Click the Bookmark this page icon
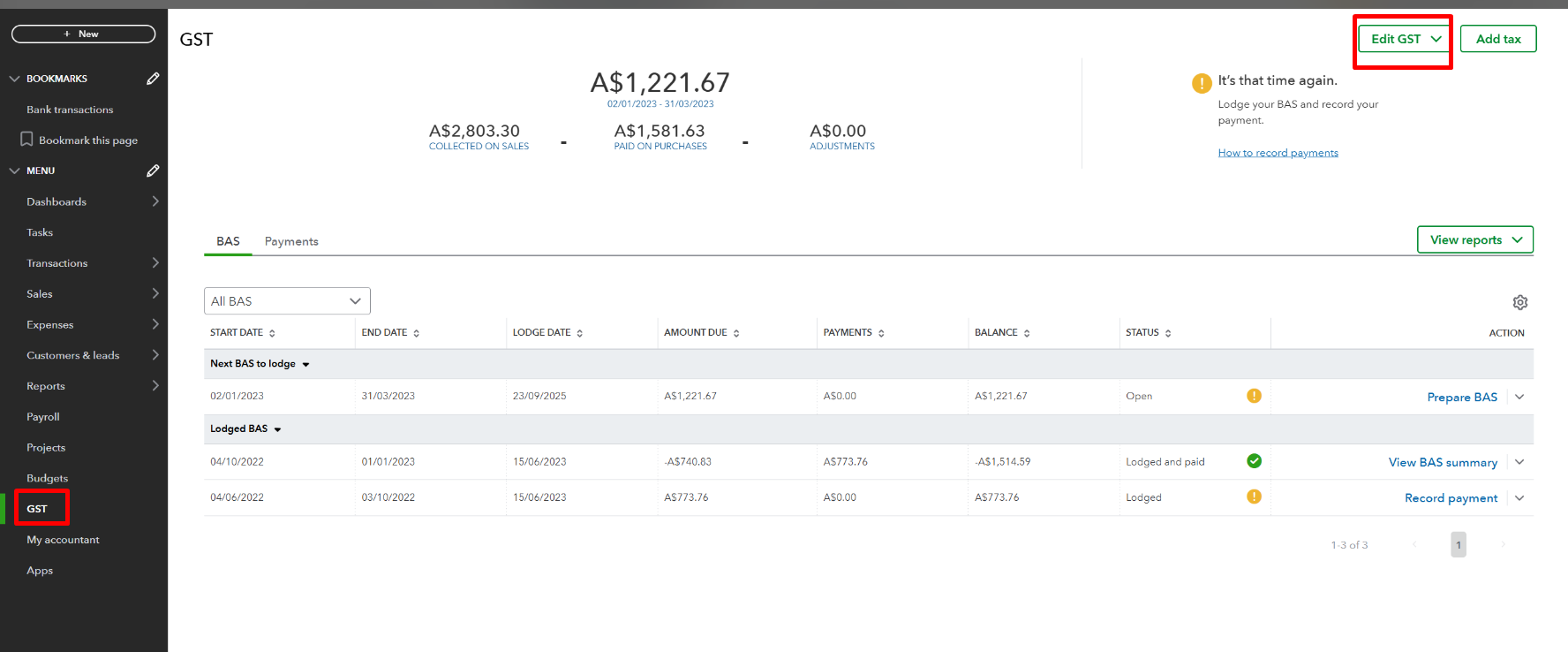The image size is (1568, 652). (x=26, y=140)
